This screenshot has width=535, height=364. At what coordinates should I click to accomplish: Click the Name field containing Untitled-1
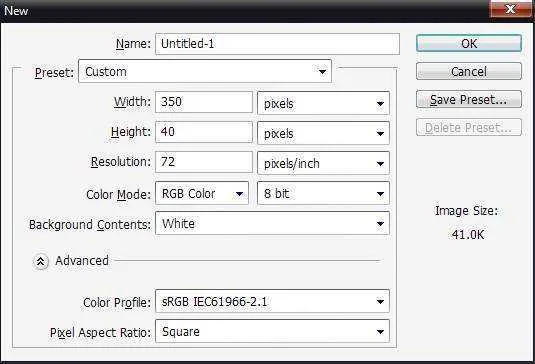277,44
